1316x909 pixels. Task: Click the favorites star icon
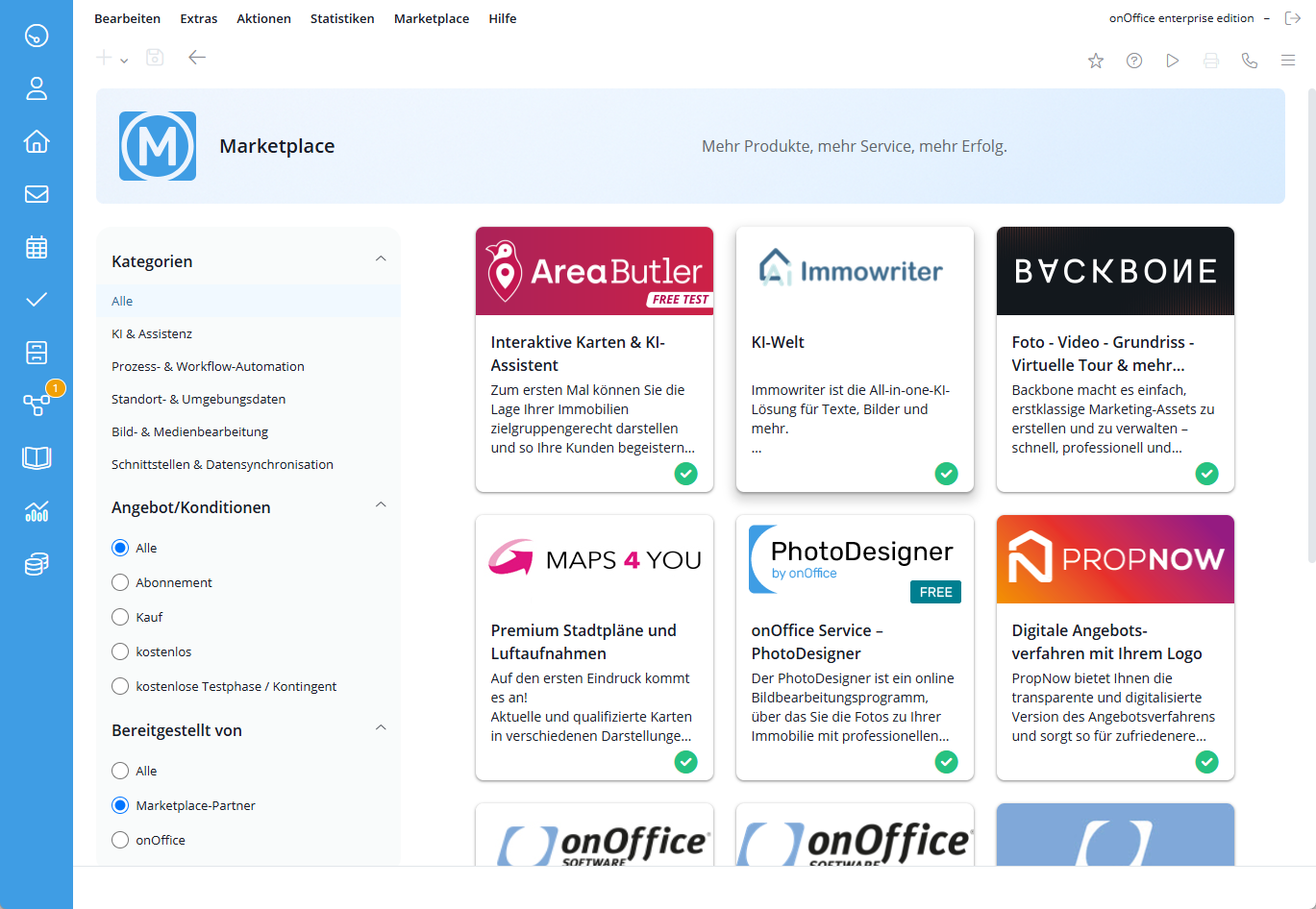click(x=1096, y=61)
